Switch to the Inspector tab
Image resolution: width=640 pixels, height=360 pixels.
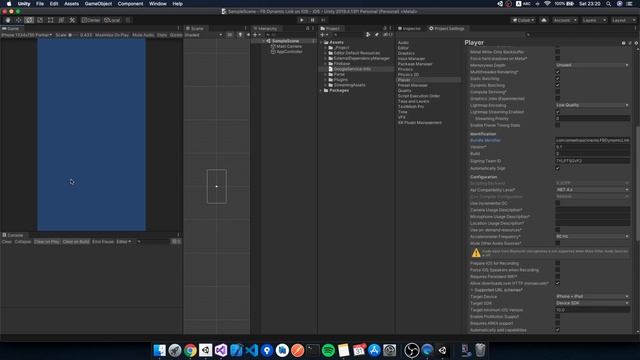point(409,29)
